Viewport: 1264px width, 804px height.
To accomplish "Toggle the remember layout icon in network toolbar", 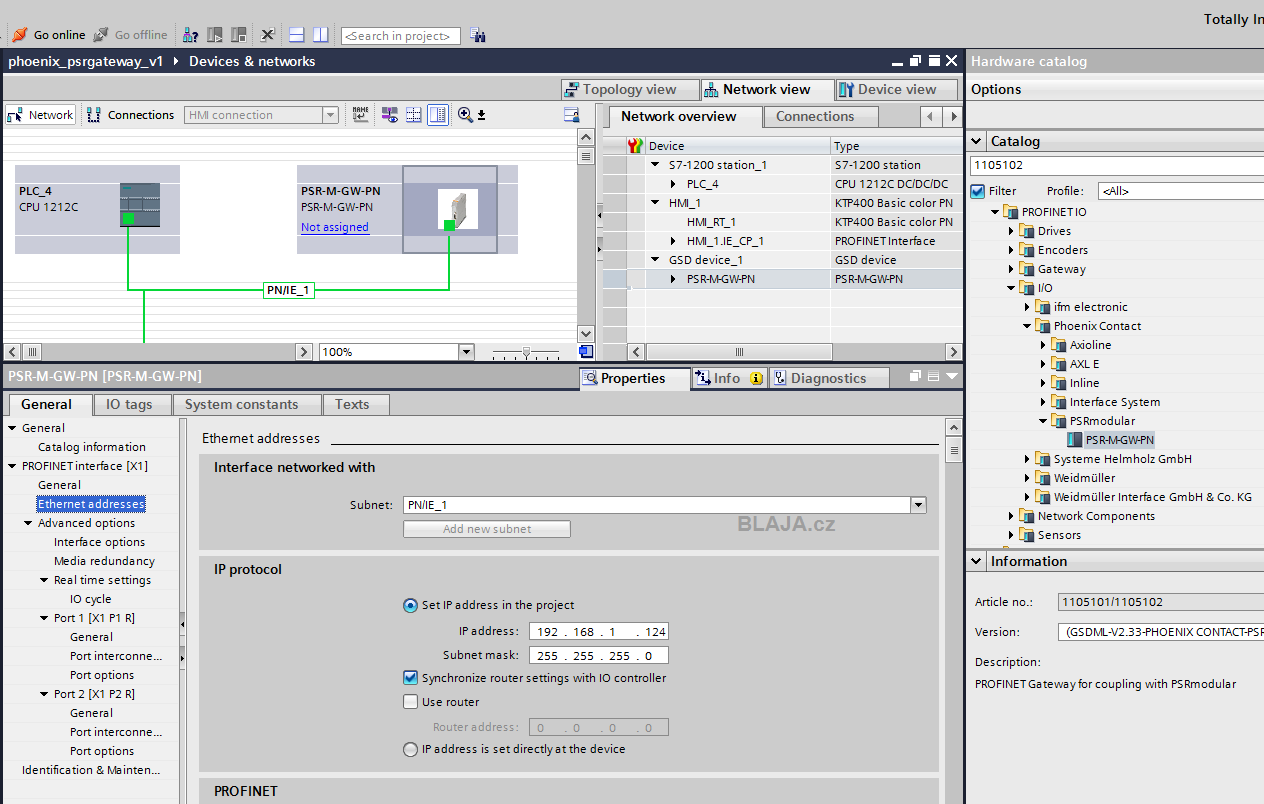I will click(438, 115).
